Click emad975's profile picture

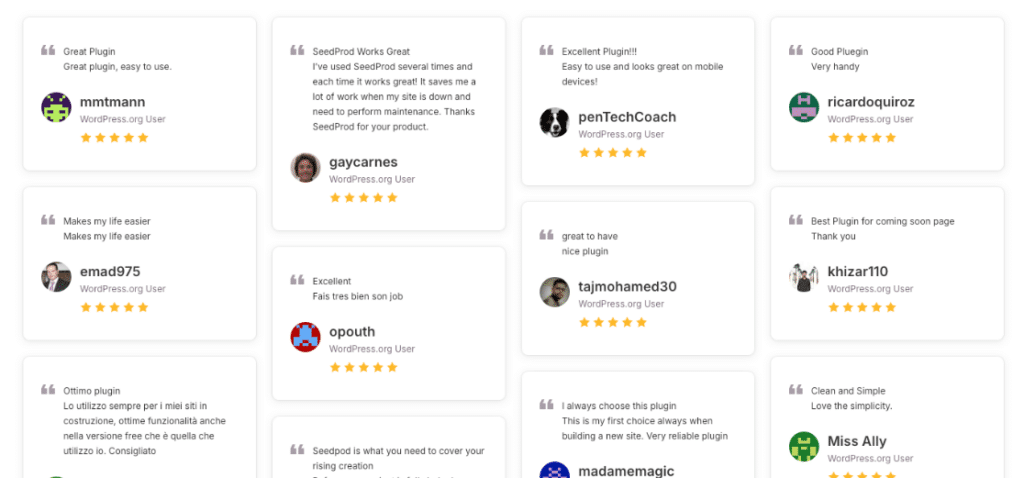56,277
